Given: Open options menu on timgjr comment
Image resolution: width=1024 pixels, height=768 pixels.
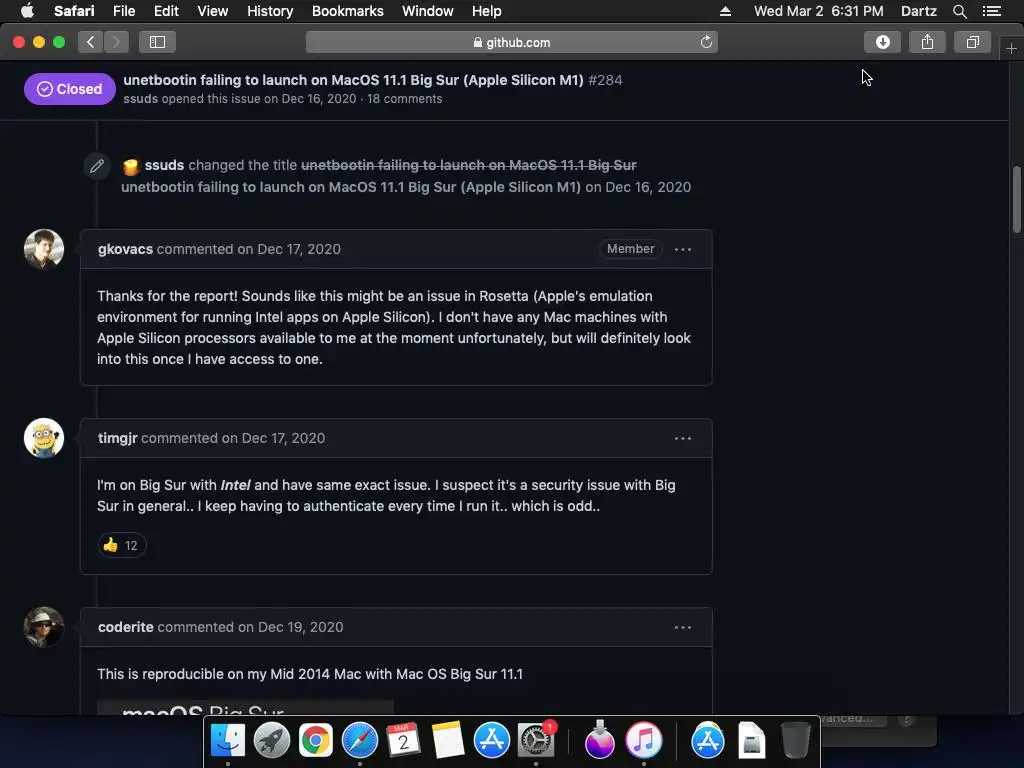Looking at the screenshot, I should point(682,438).
